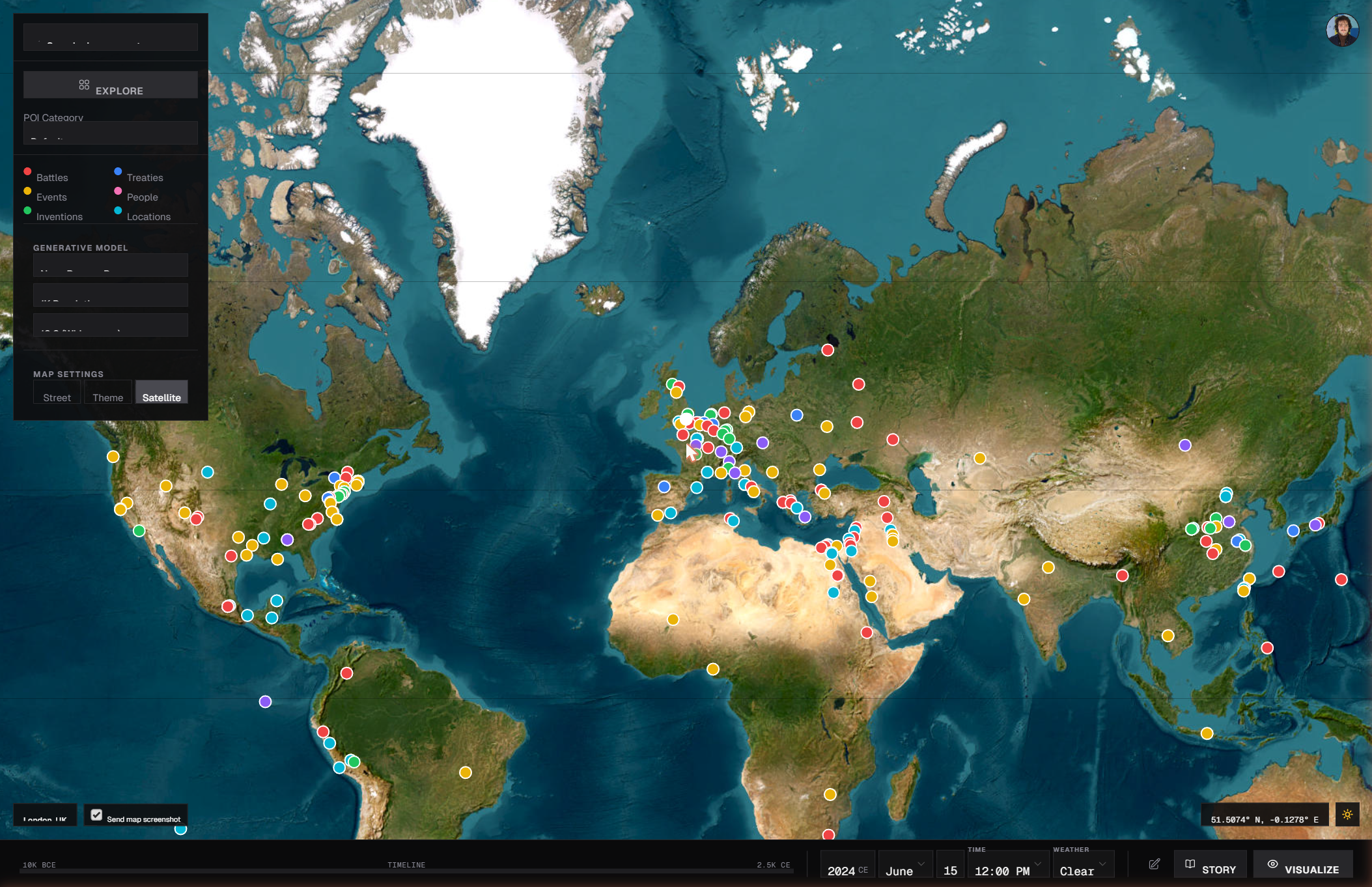Image resolution: width=1372 pixels, height=887 pixels.
Task: Open the user profile avatar
Action: point(1342,30)
